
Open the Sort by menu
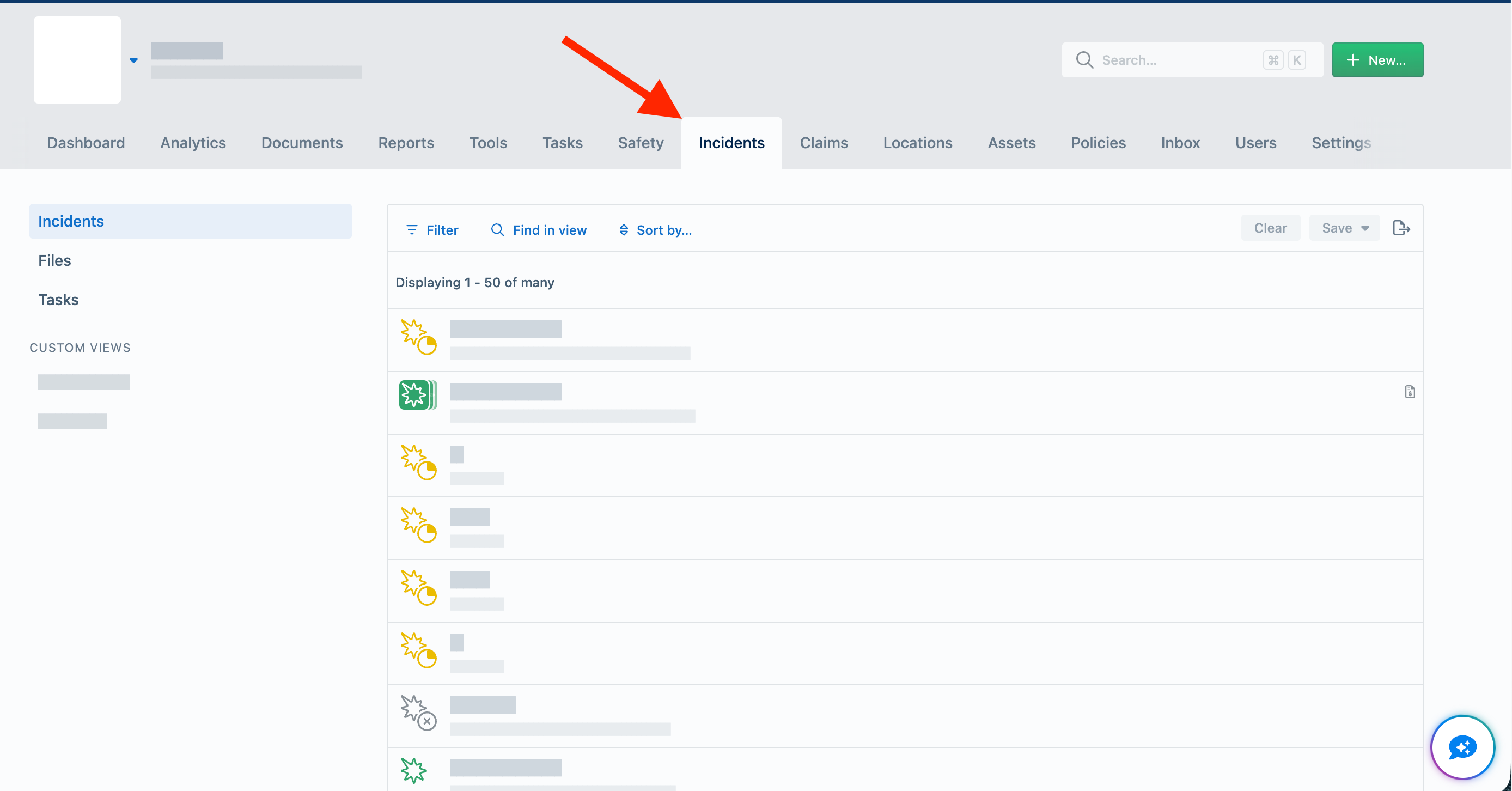tap(655, 230)
